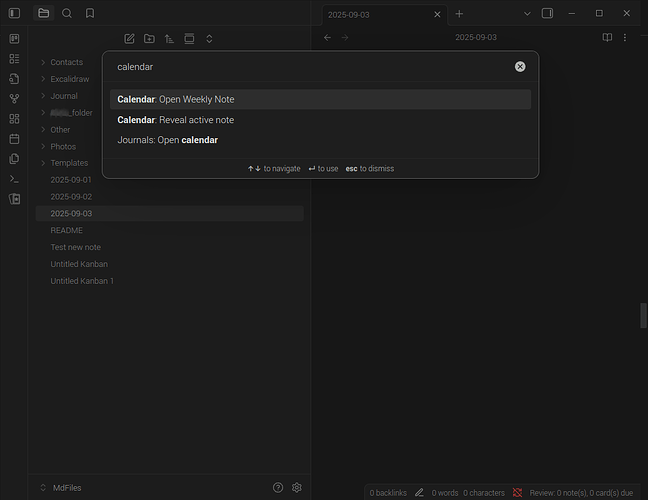Click auto-reveal current file icon
The image size is (648, 500).
tap(189, 39)
